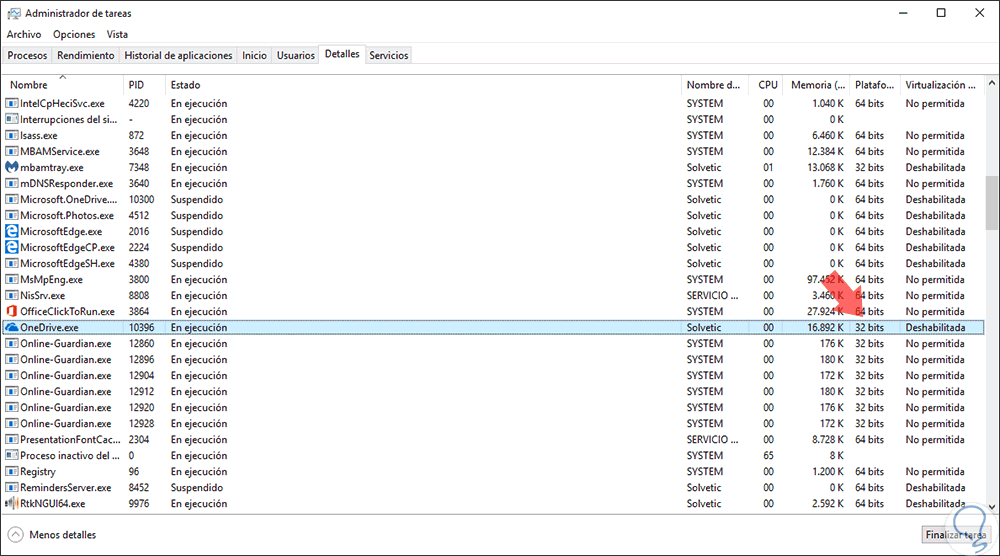Open the Vista menu
Viewport: 1000px width, 556px height.
click(x=117, y=34)
